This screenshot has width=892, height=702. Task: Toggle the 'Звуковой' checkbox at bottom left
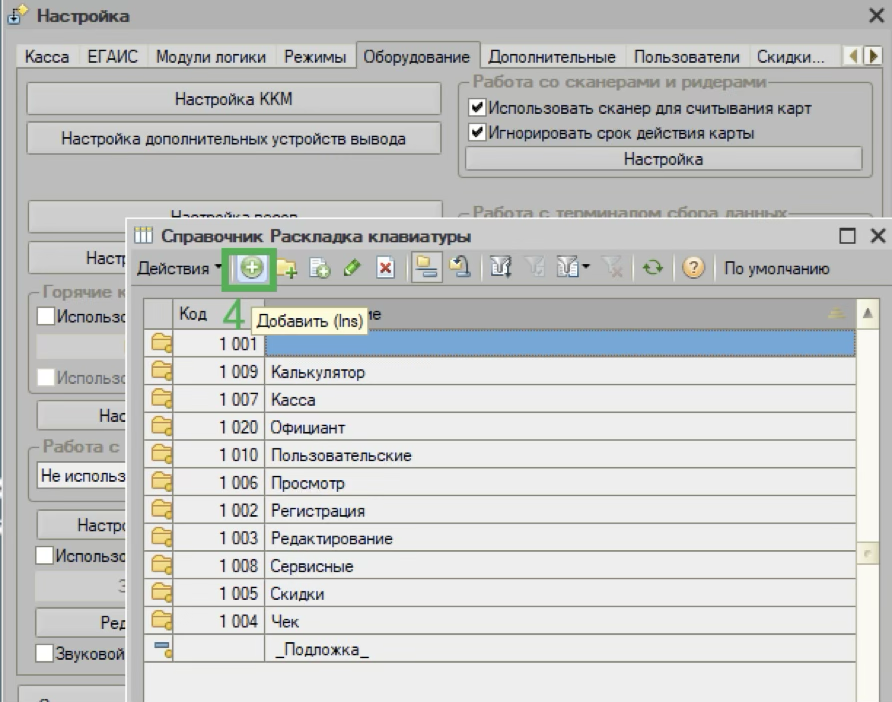45,654
